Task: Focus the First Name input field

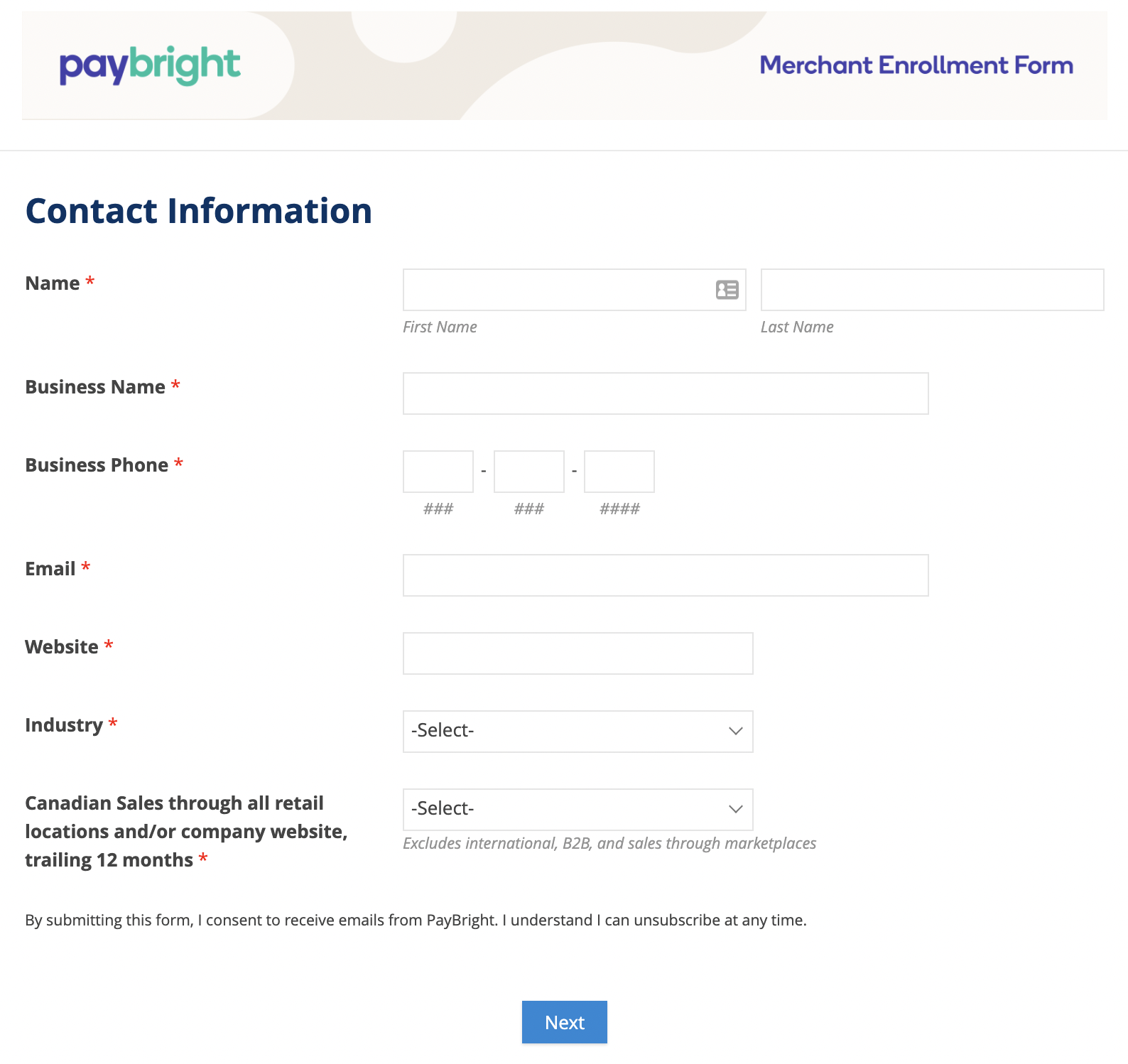Action: (574, 290)
